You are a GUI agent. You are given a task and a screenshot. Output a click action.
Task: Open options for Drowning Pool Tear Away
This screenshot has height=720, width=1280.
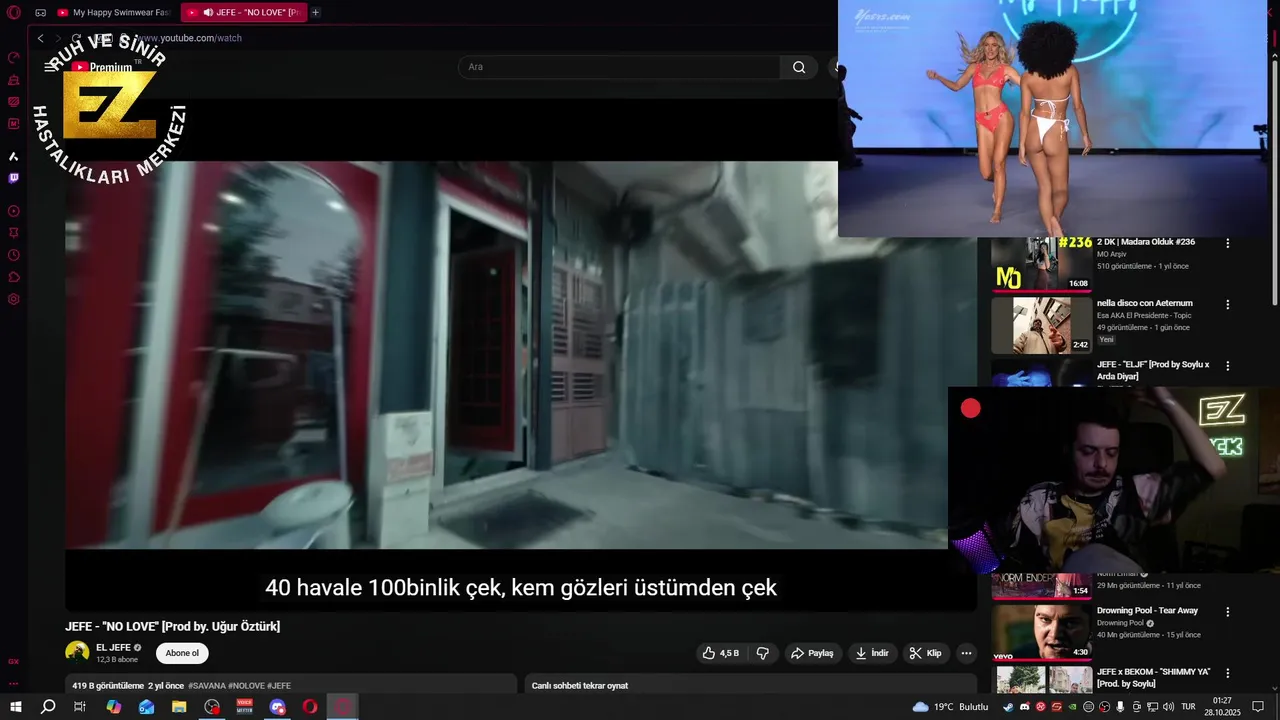point(1228,611)
